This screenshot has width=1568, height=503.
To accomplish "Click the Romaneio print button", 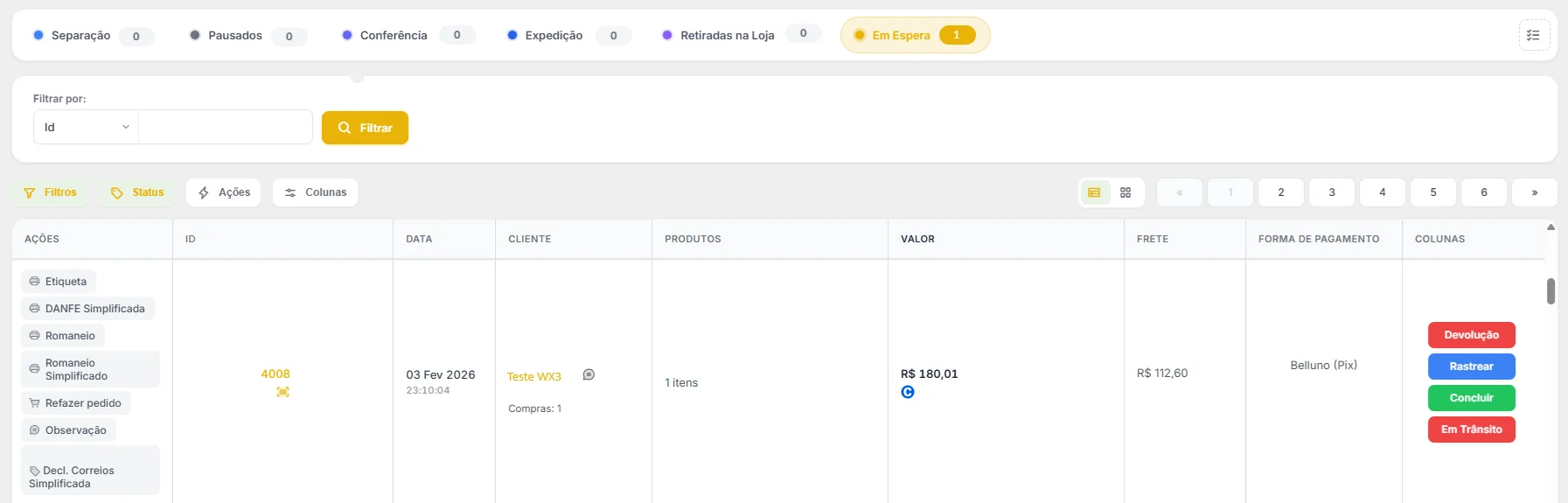I will [x=63, y=336].
